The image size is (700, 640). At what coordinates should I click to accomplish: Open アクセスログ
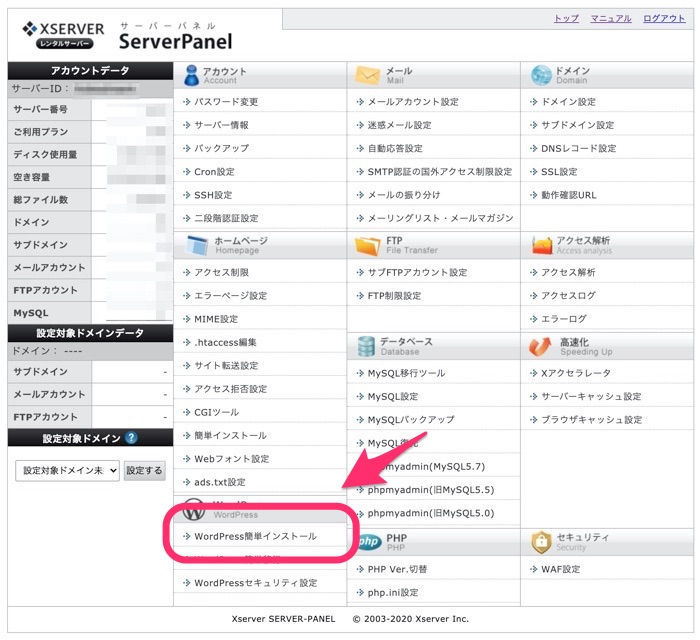[x=568, y=295]
